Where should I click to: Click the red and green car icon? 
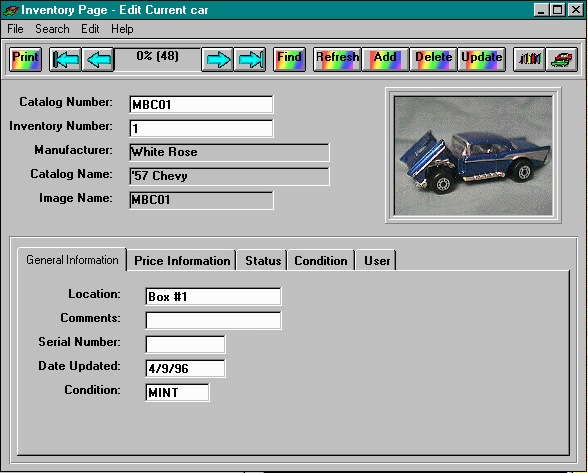point(562,59)
